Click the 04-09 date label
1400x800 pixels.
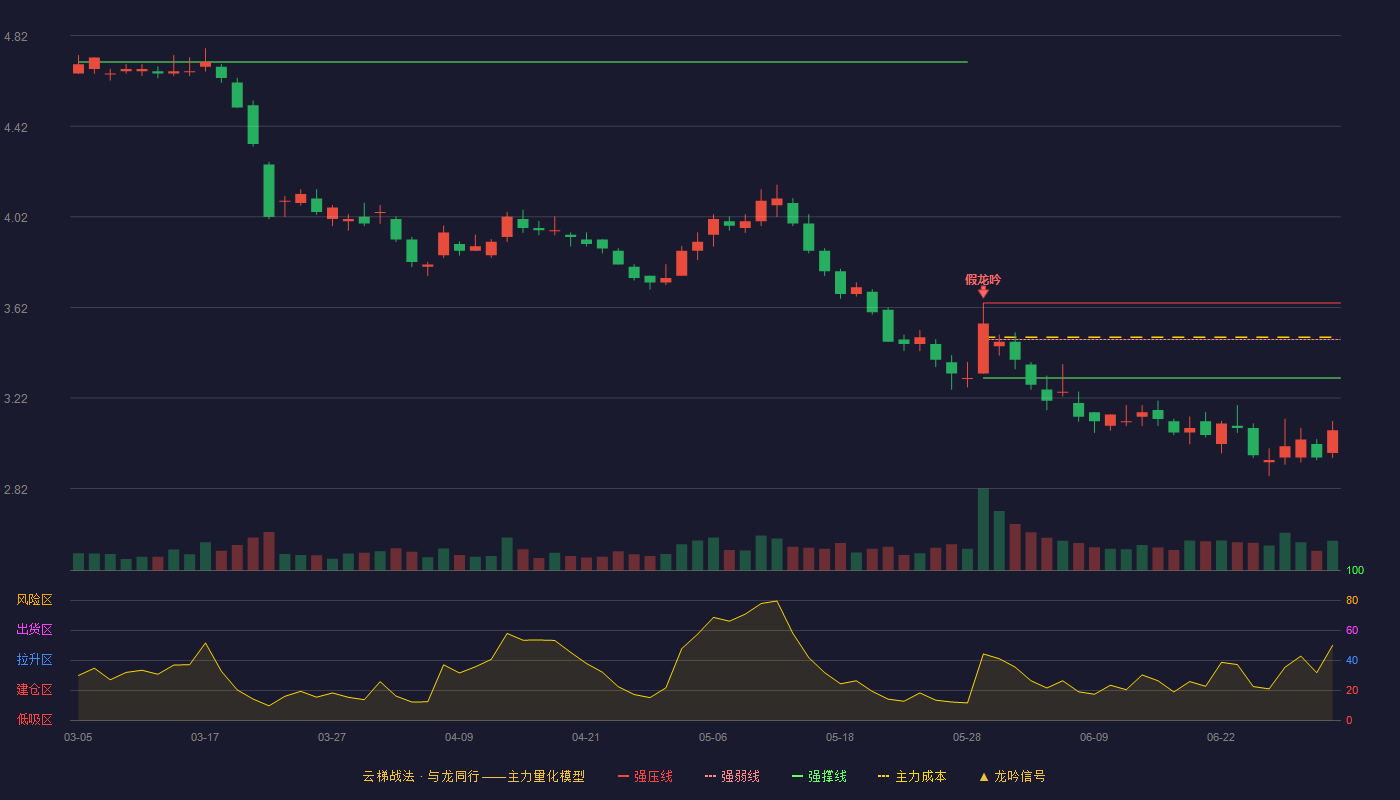coord(459,737)
